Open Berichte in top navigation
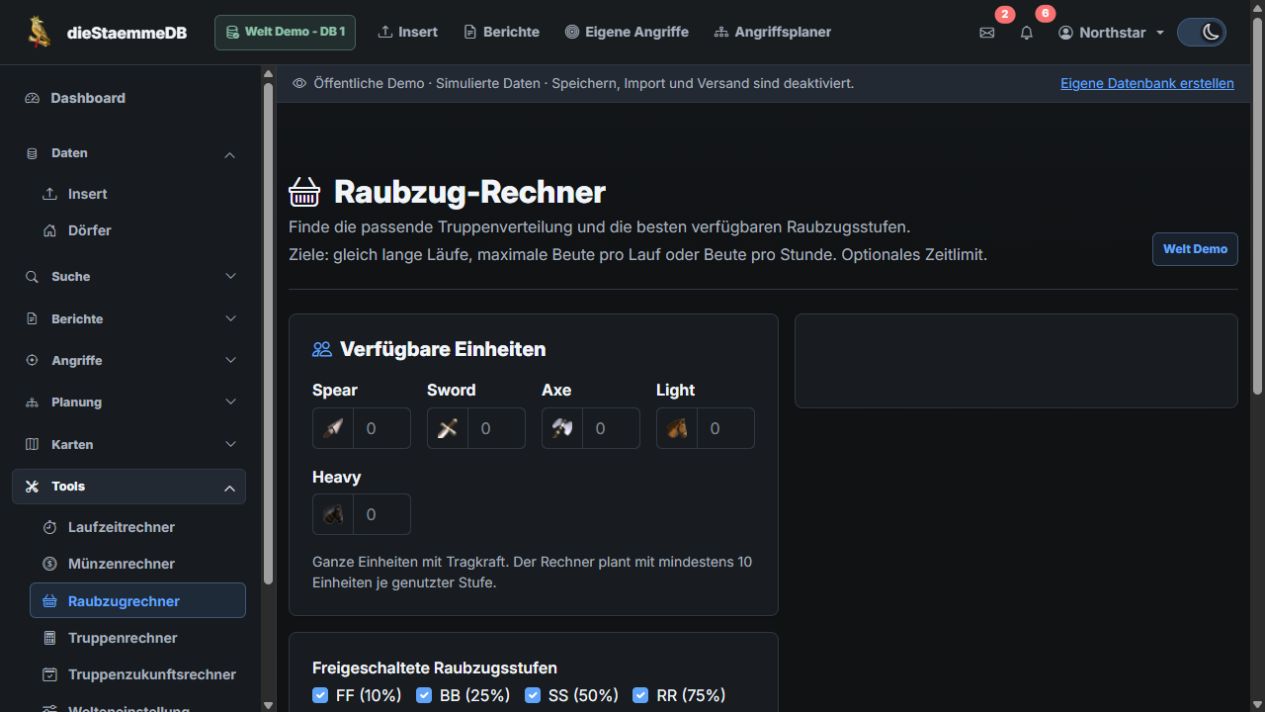Viewport: 1265px width, 712px height. pos(501,32)
